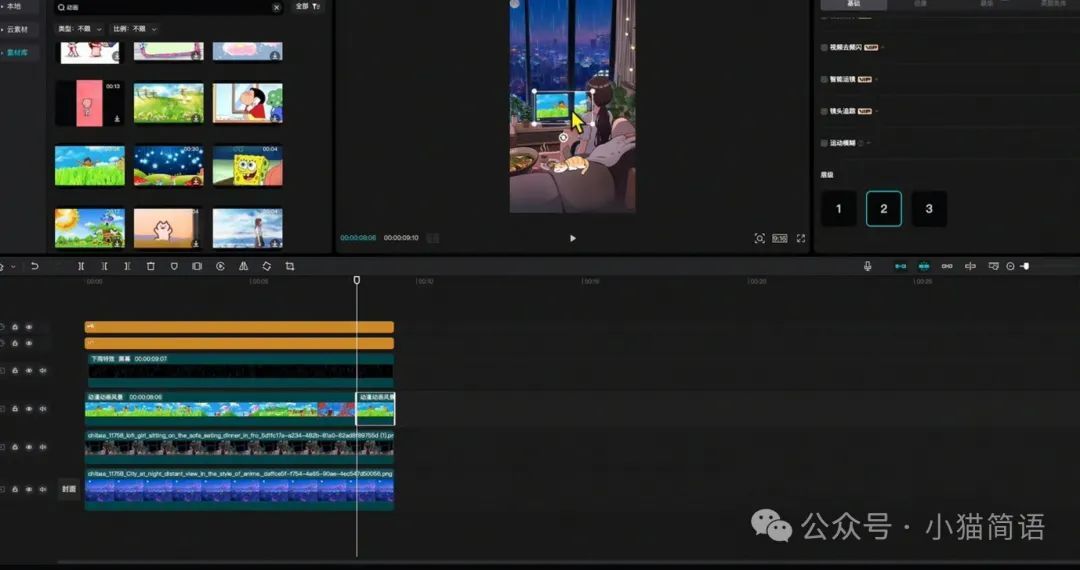Viewport: 1080px width, 570px height.
Task: Select layer level 2
Action: pyautogui.click(x=884, y=209)
